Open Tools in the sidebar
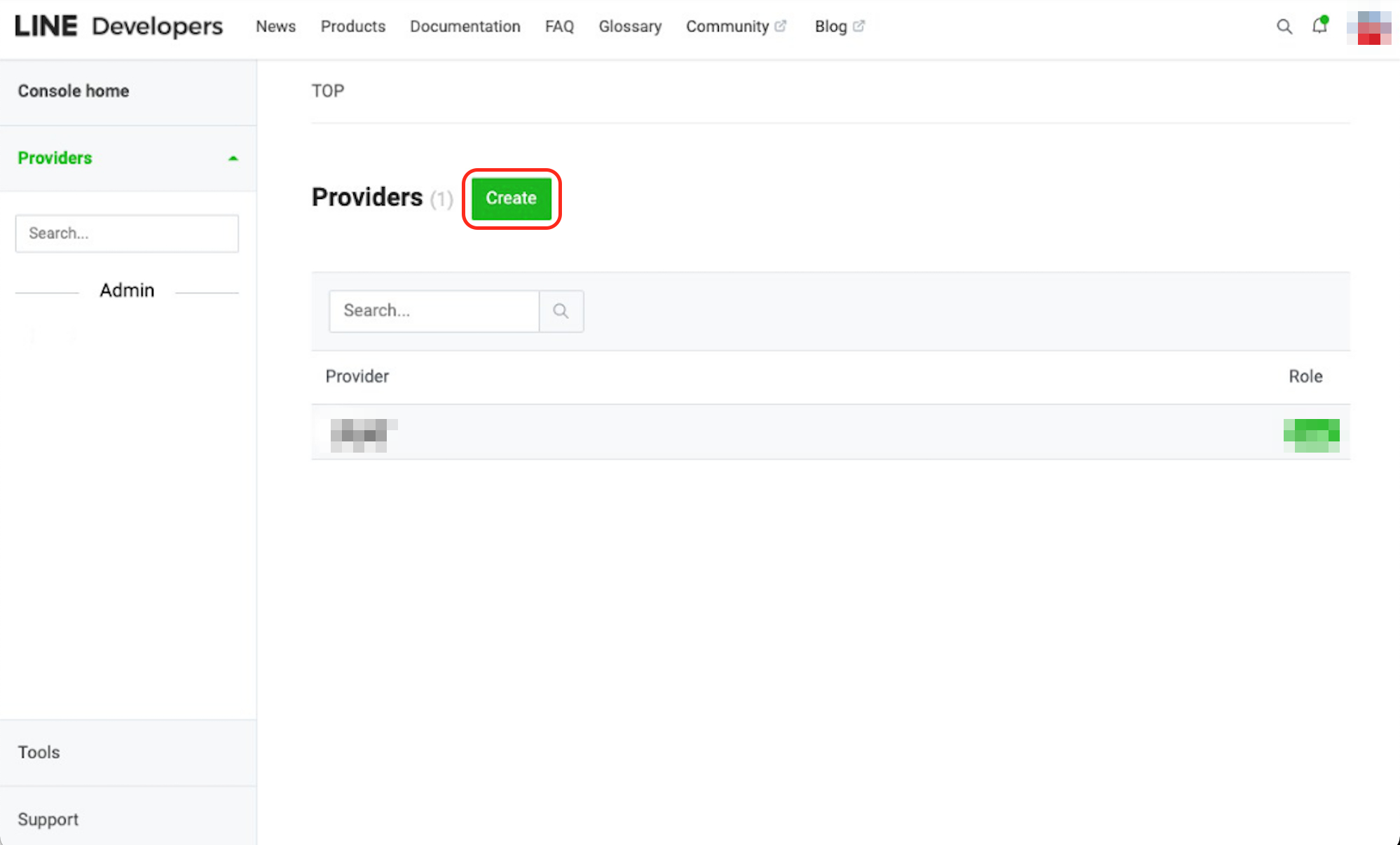The image size is (1400, 845). click(x=39, y=753)
